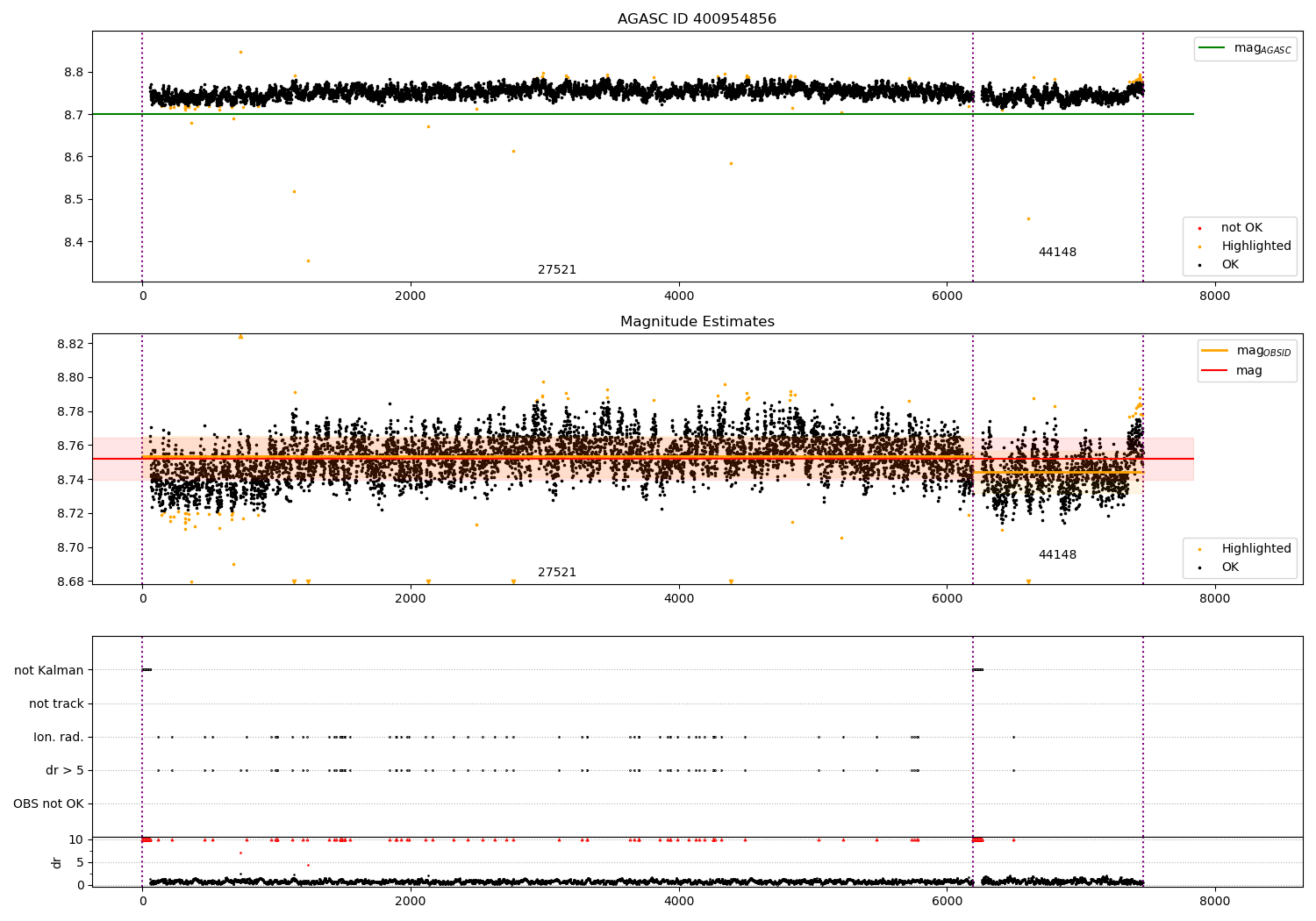
Task: Click obsid label 44148 in AGASC ID plot
Action: coord(1057,253)
